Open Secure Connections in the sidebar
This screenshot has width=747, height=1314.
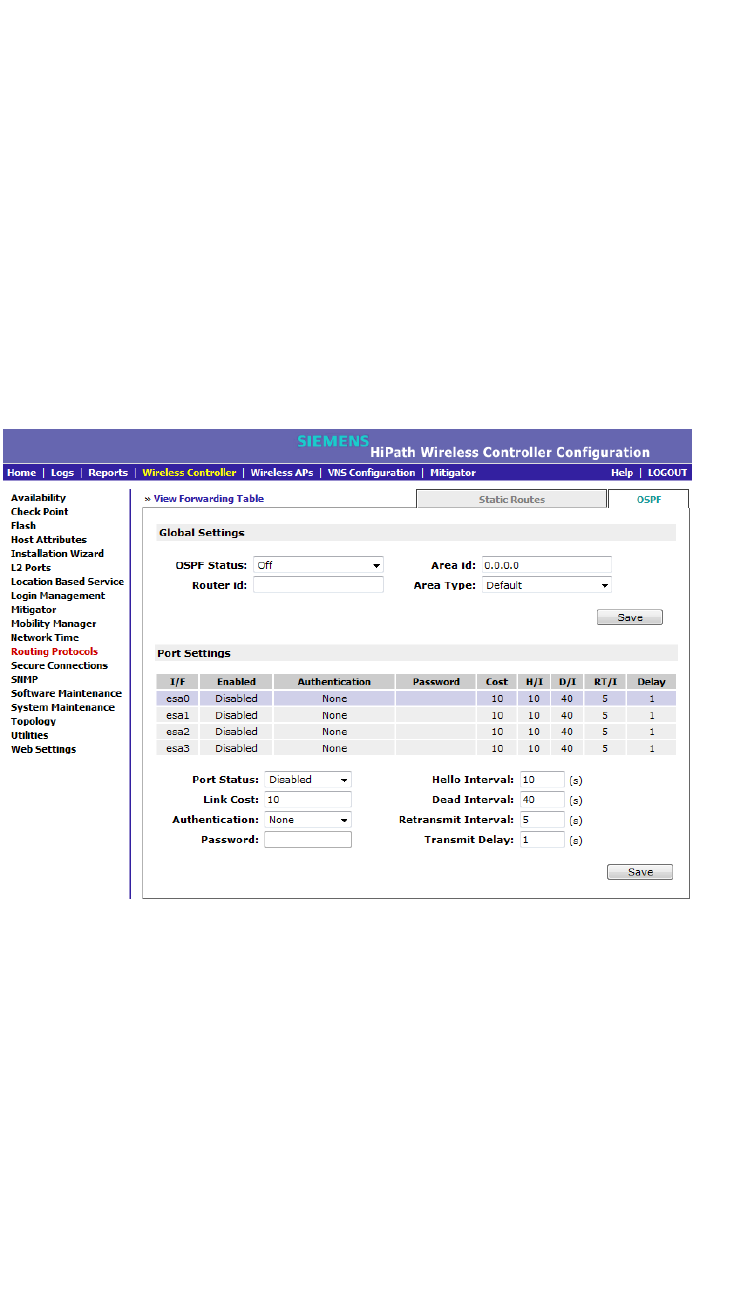point(59,665)
